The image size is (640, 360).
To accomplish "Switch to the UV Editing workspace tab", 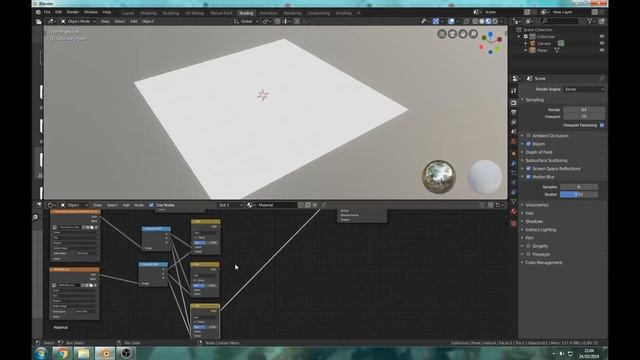I will [194, 13].
